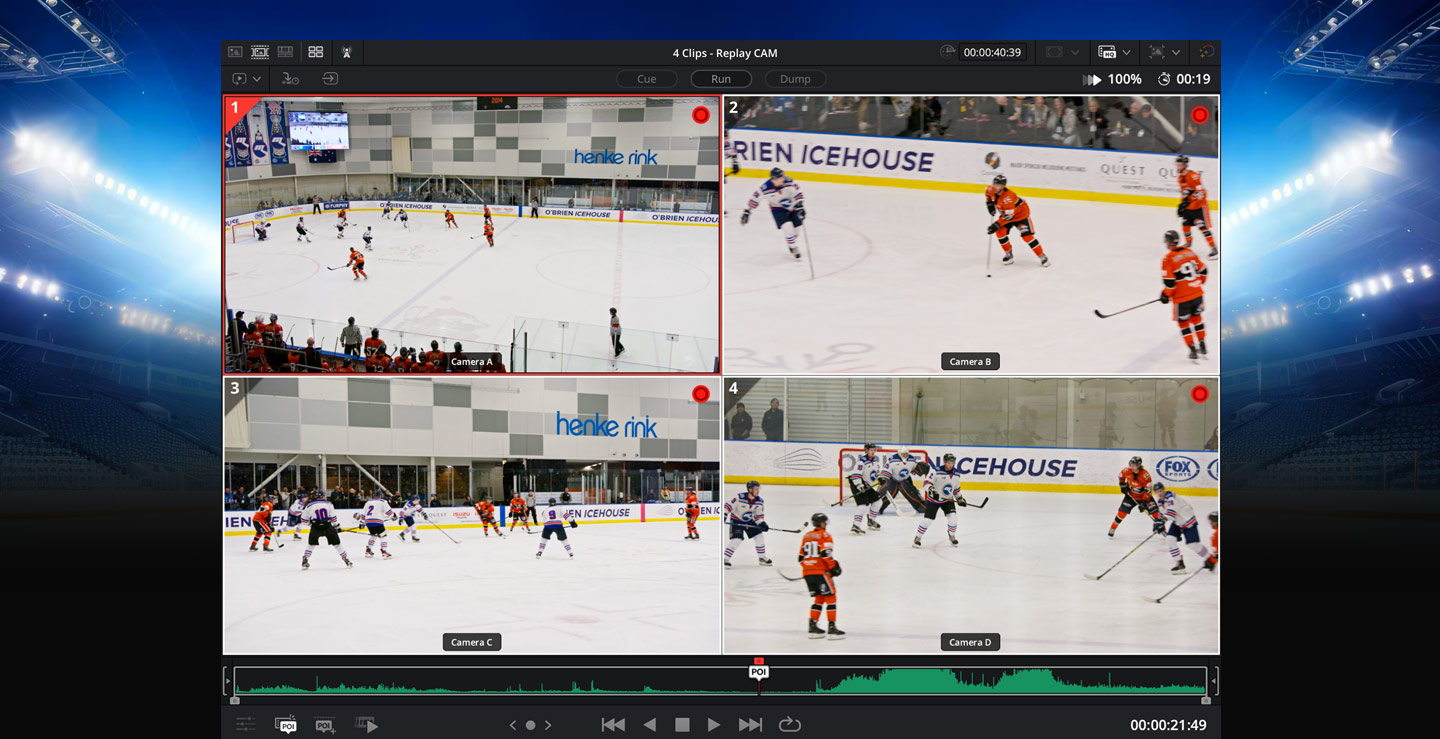Viewport: 1440px width, 739px height.
Task: Toggle record indicator on Camera B
Action: pos(1199,115)
